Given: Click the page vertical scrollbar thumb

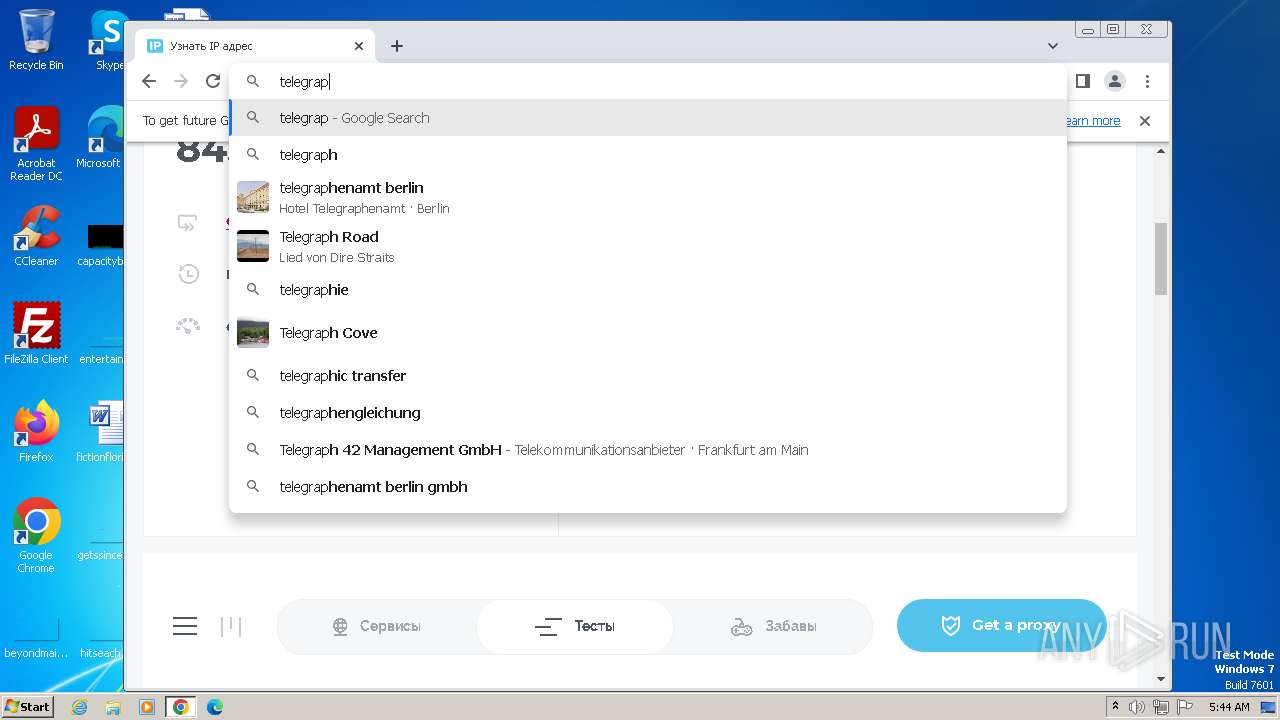Looking at the screenshot, I should (x=1161, y=258).
